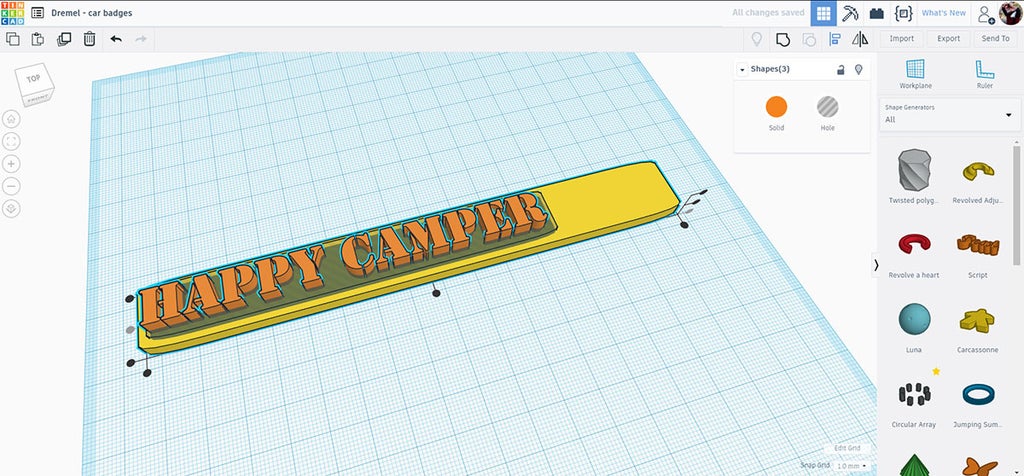Set shape to Hole striped swatch
This screenshot has height=476, width=1024.
pyautogui.click(x=827, y=106)
